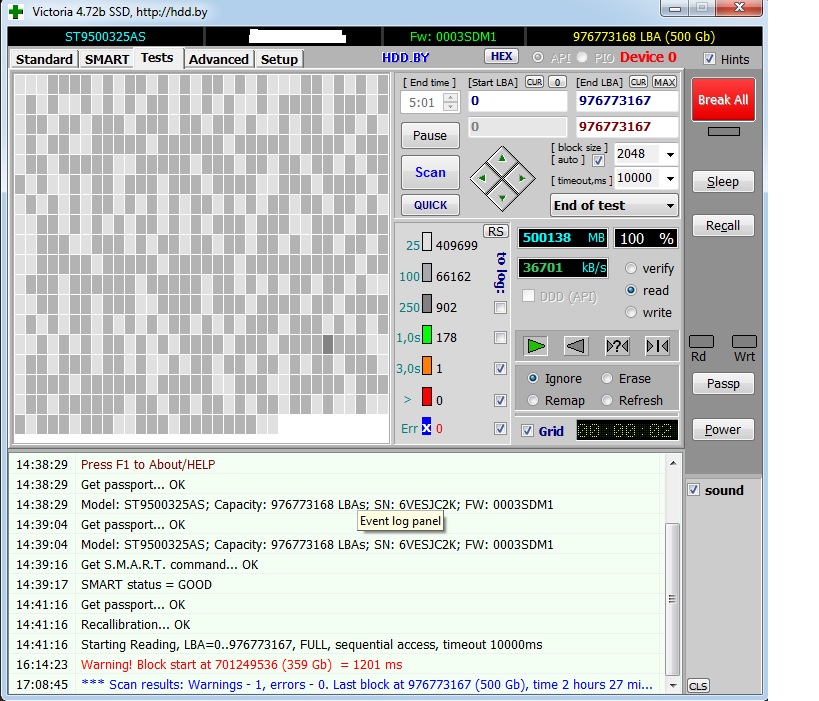Click End time spinner down arrow
Viewport: 819px width, 701px height.
[450, 107]
